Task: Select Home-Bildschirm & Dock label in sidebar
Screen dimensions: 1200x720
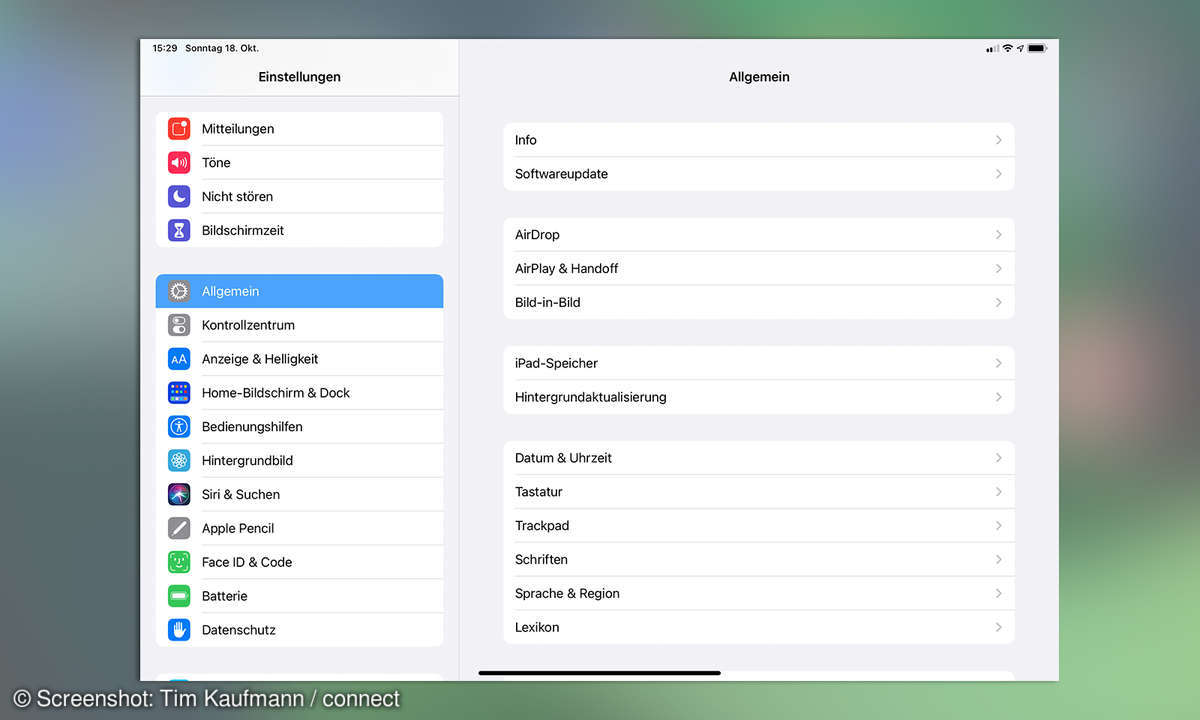Action: [276, 393]
